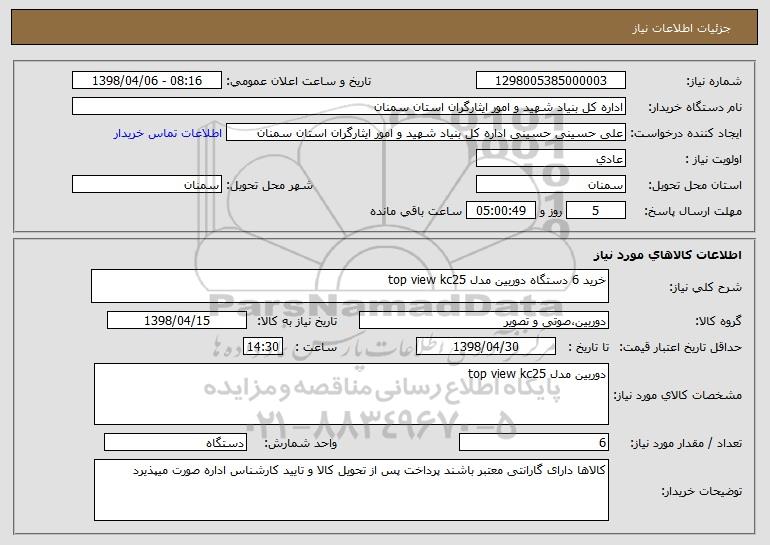Click the general description field top view kc25

click(350, 286)
